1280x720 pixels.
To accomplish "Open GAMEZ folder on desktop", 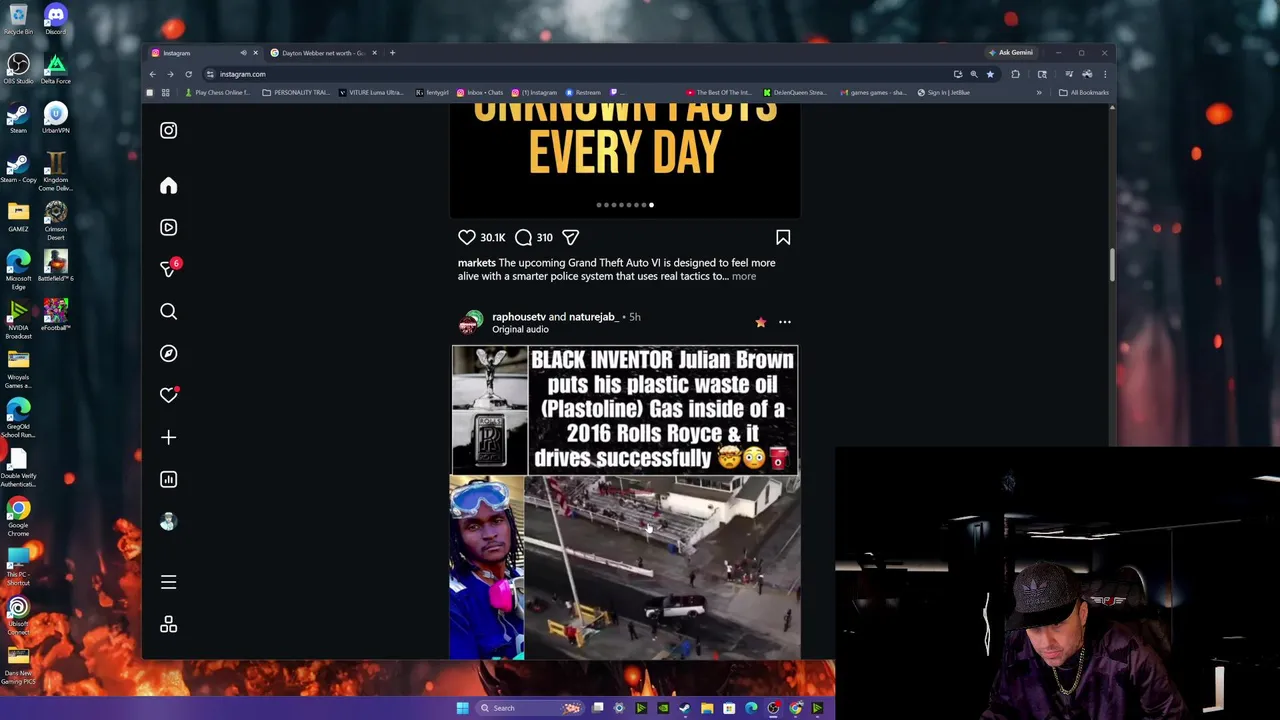I will [x=18, y=216].
